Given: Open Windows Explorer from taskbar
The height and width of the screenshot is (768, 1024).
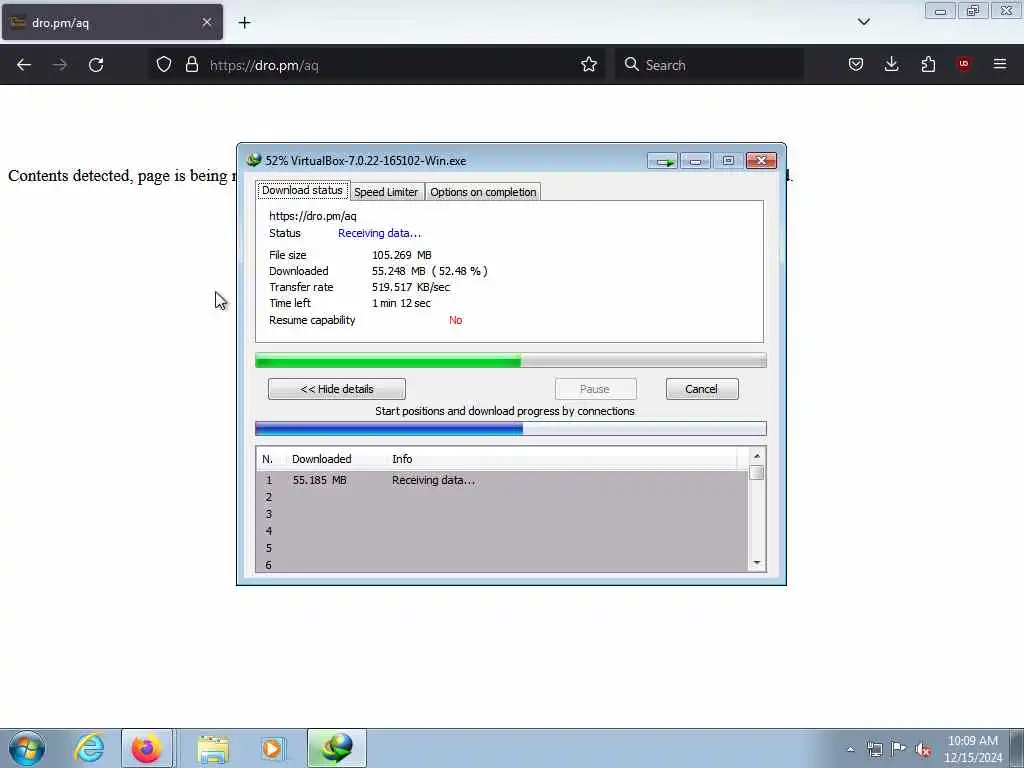Looking at the screenshot, I should (213, 748).
